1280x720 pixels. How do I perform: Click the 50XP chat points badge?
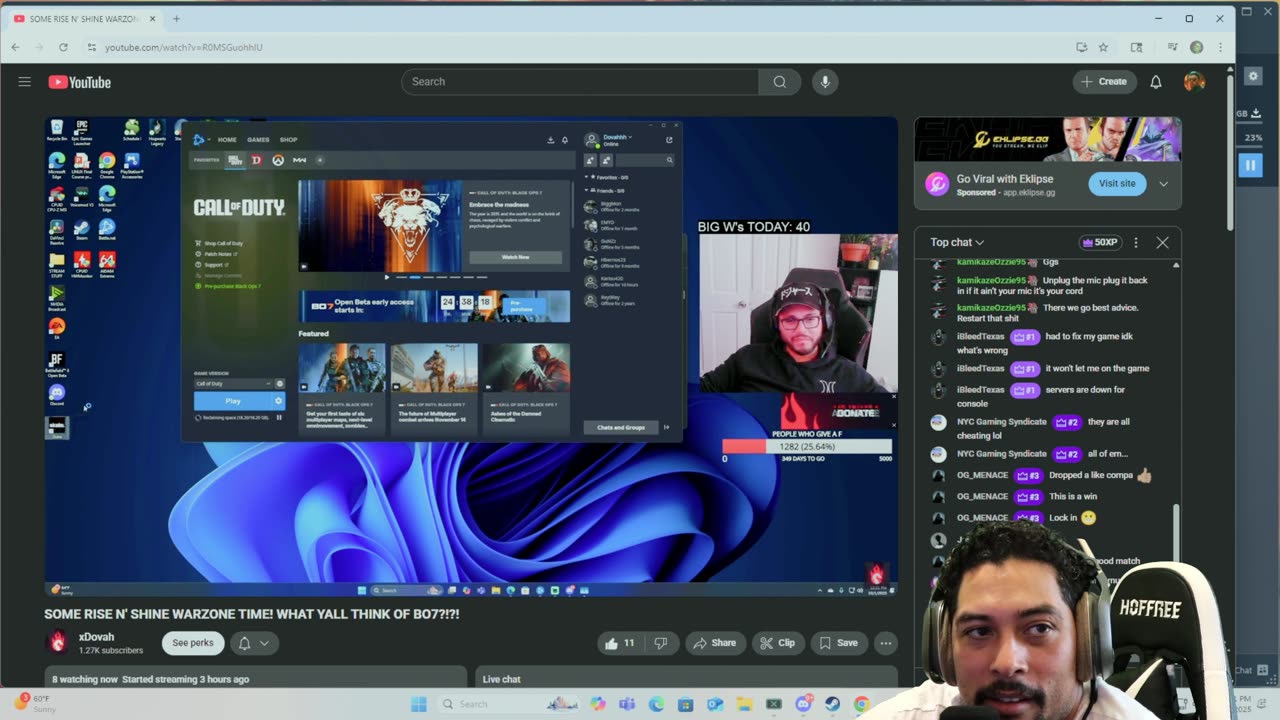pos(1099,242)
